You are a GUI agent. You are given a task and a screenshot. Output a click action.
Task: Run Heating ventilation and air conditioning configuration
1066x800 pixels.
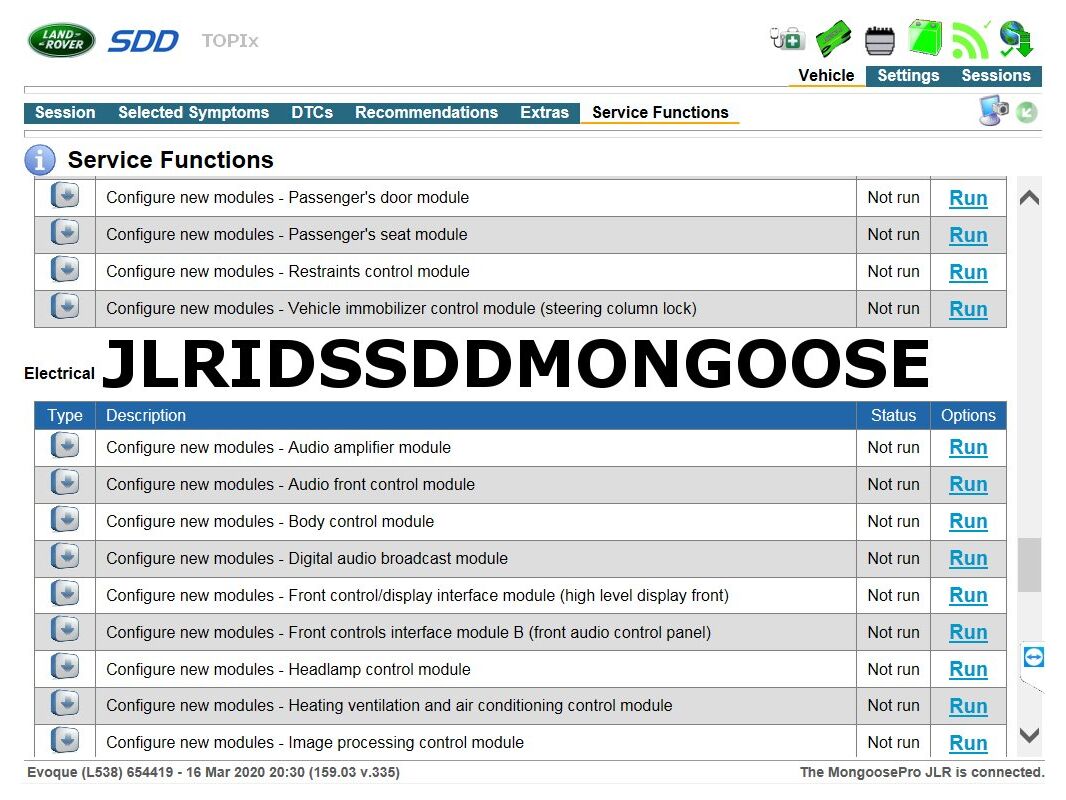[967, 706]
